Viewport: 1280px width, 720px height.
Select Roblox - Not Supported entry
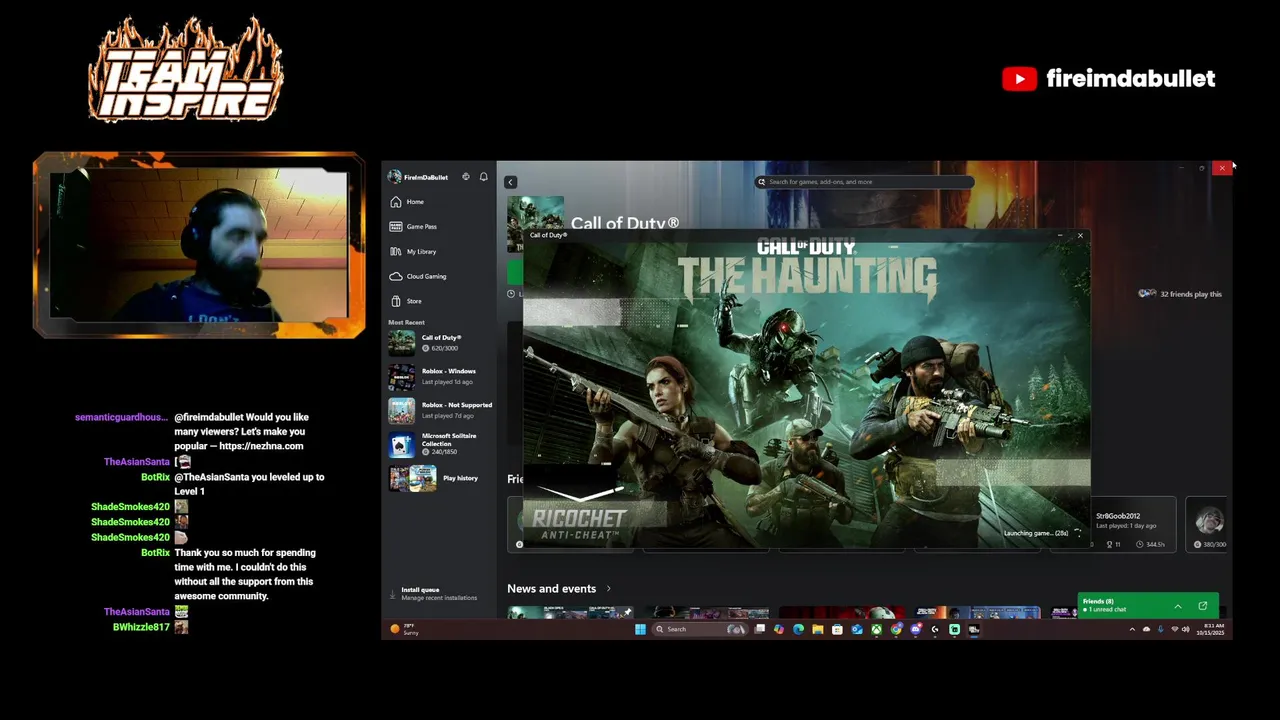tap(440, 411)
